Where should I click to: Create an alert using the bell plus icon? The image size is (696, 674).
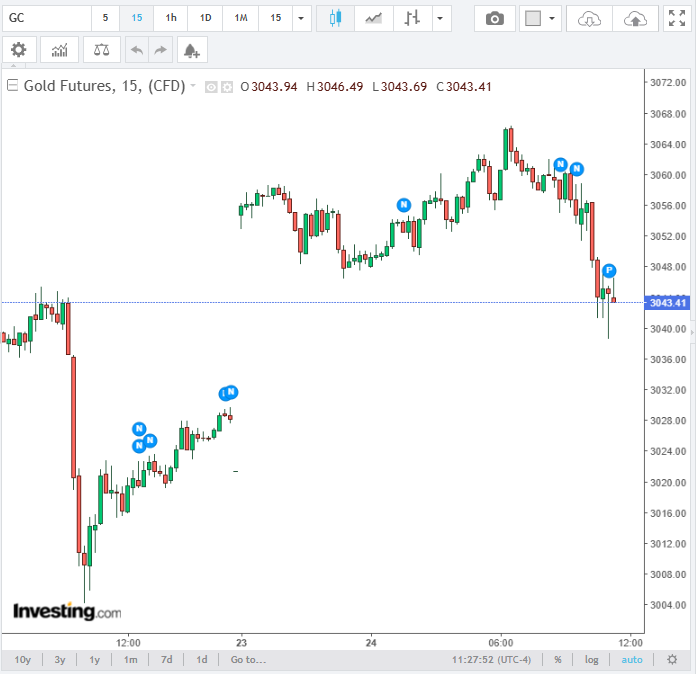coord(190,50)
